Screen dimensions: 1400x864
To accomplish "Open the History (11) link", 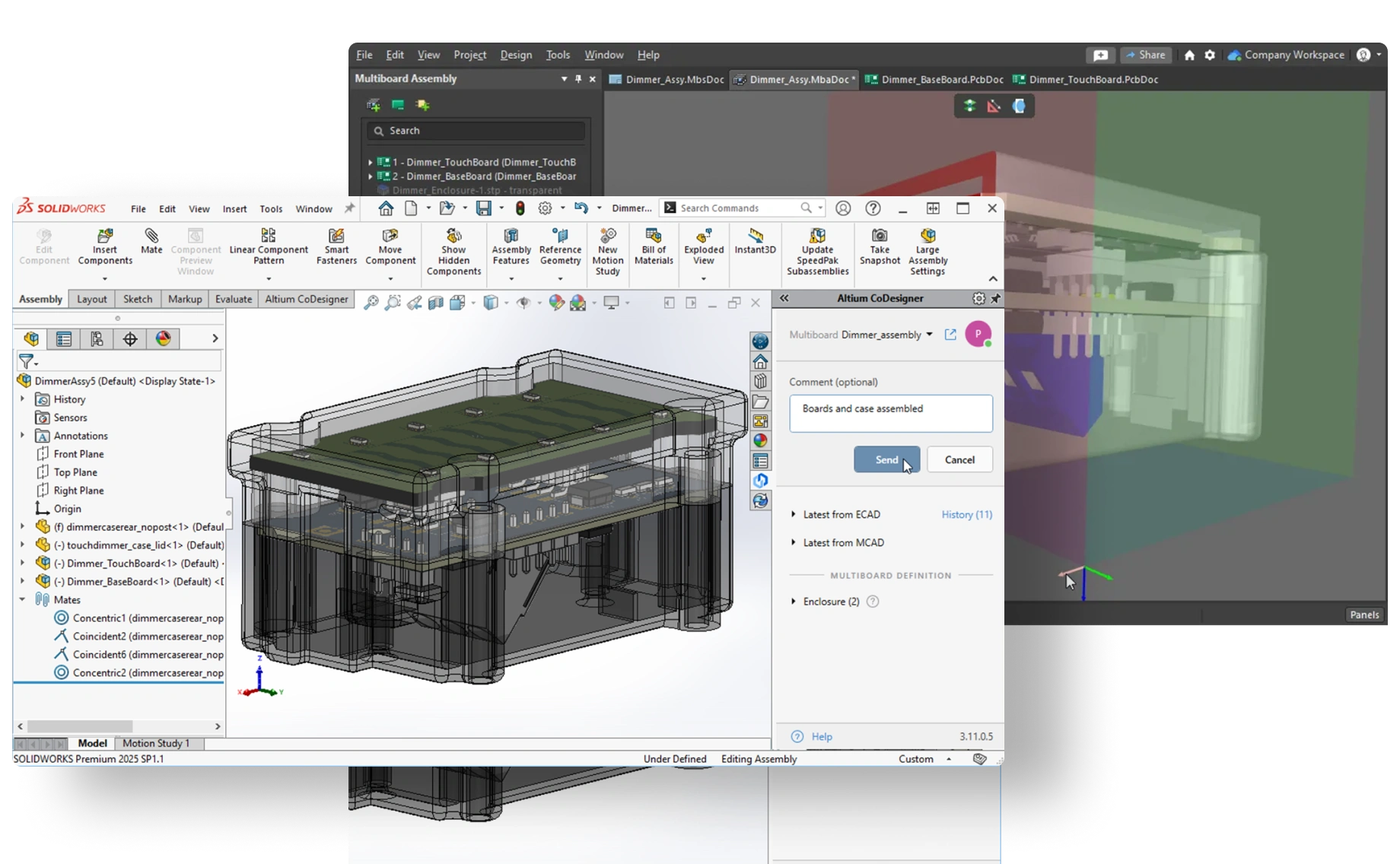I will [966, 515].
